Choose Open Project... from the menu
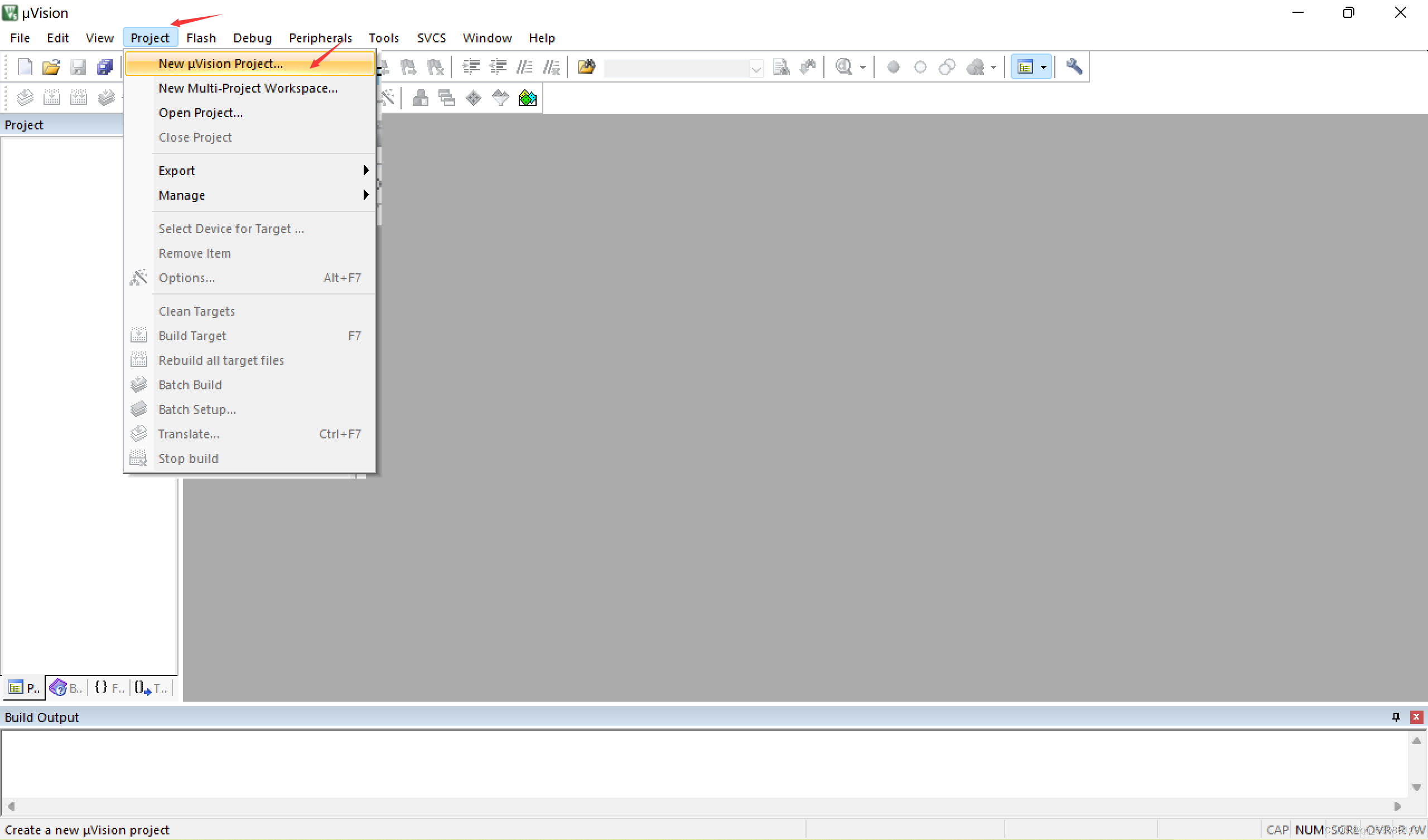 pyautogui.click(x=201, y=113)
